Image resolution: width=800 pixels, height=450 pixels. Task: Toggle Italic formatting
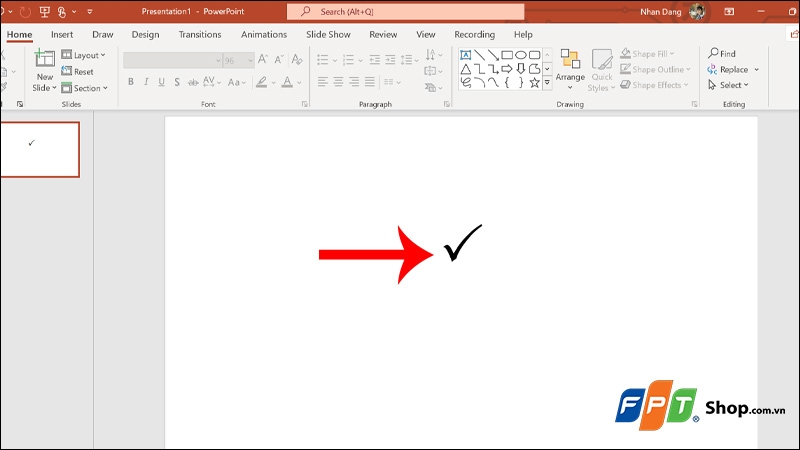[x=146, y=82]
